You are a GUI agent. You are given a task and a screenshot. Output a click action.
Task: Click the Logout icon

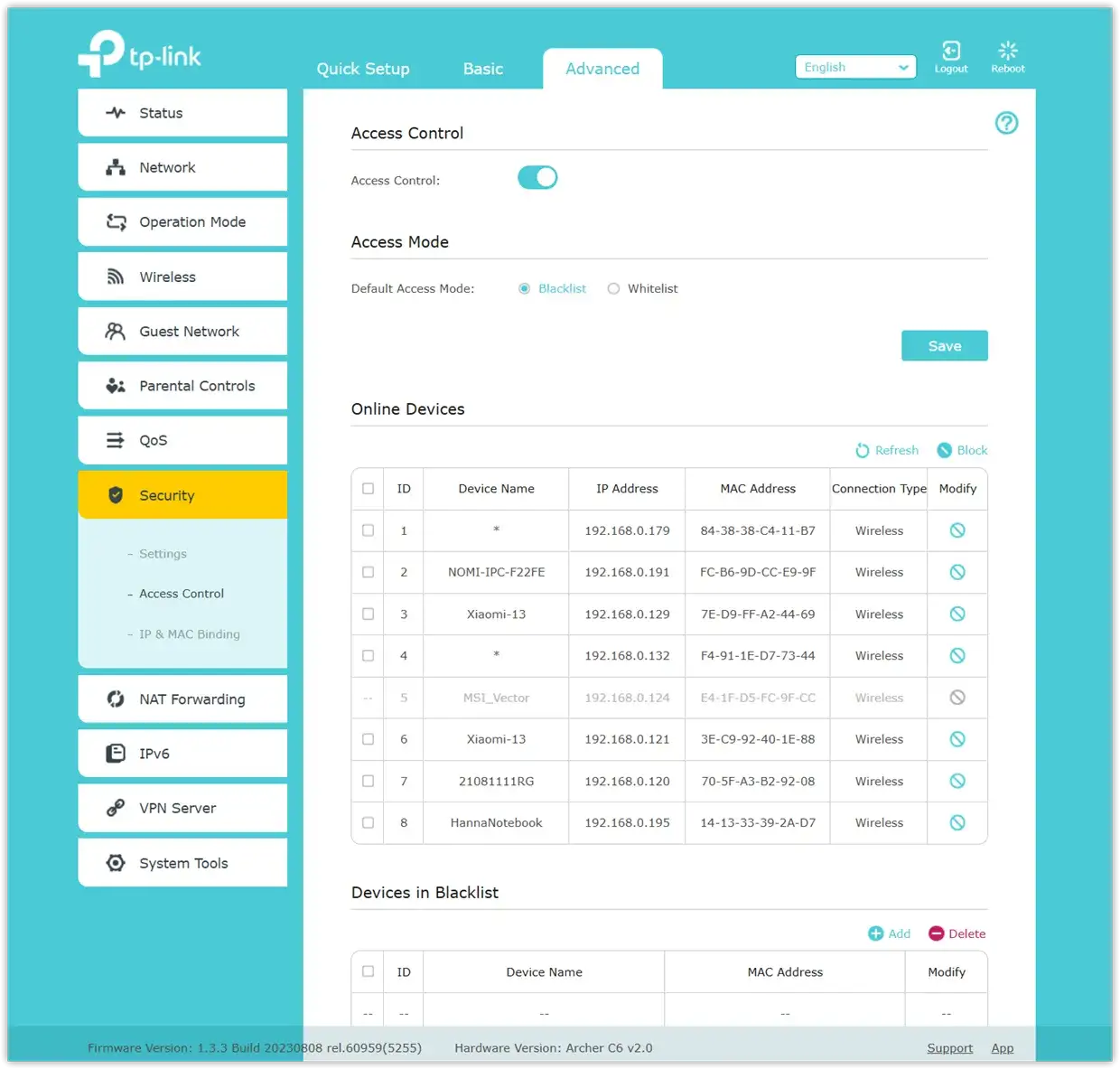pos(950,52)
